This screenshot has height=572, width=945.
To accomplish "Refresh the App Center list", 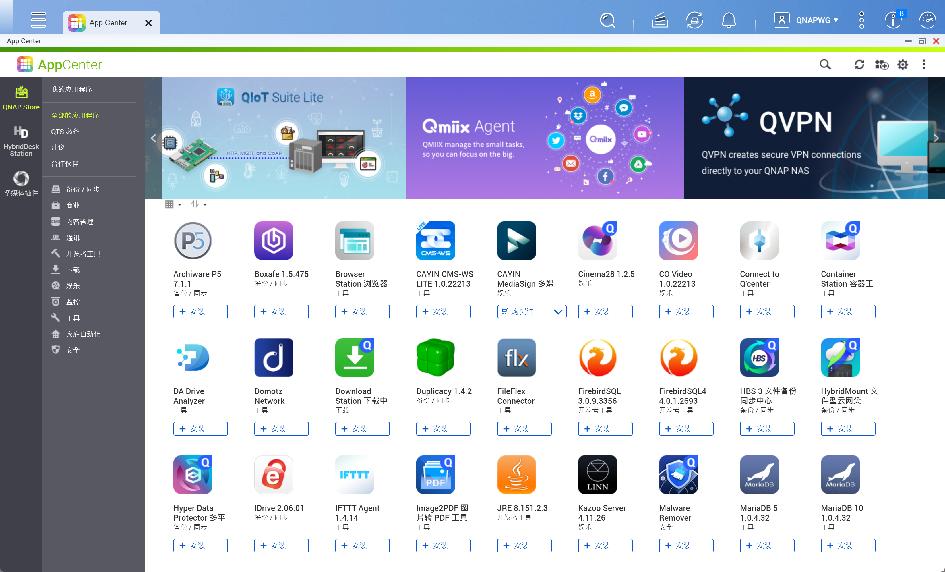I will point(859,64).
